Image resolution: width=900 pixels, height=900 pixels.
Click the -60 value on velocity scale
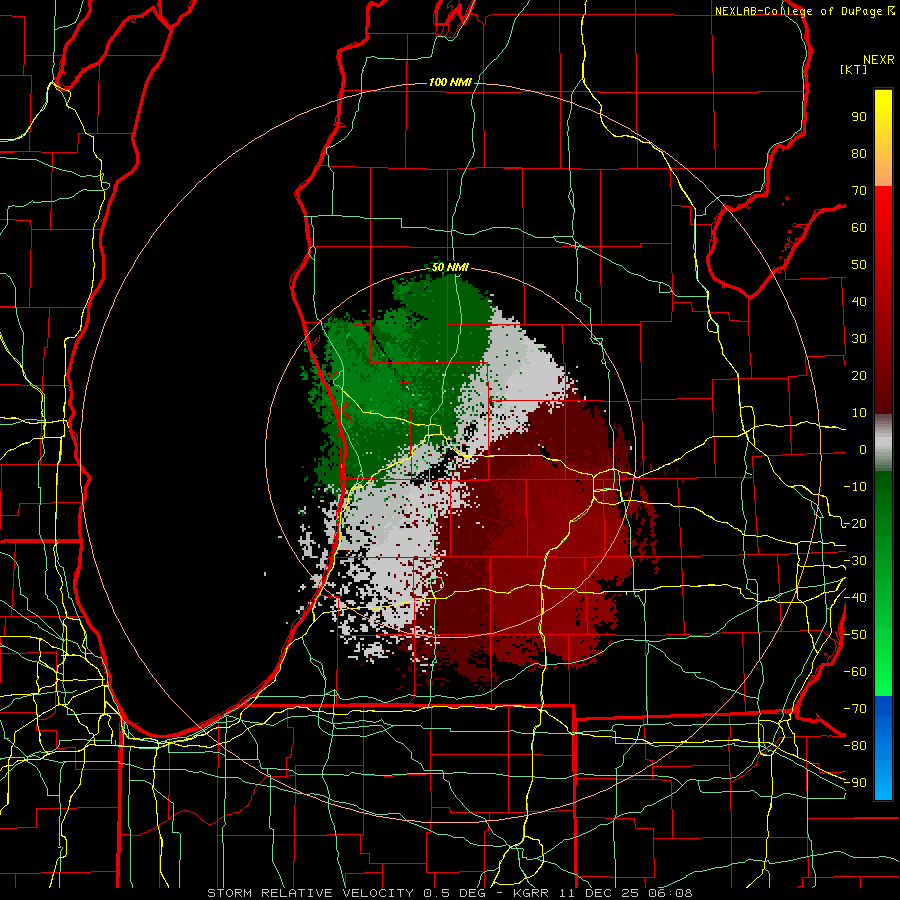(x=855, y=672)
